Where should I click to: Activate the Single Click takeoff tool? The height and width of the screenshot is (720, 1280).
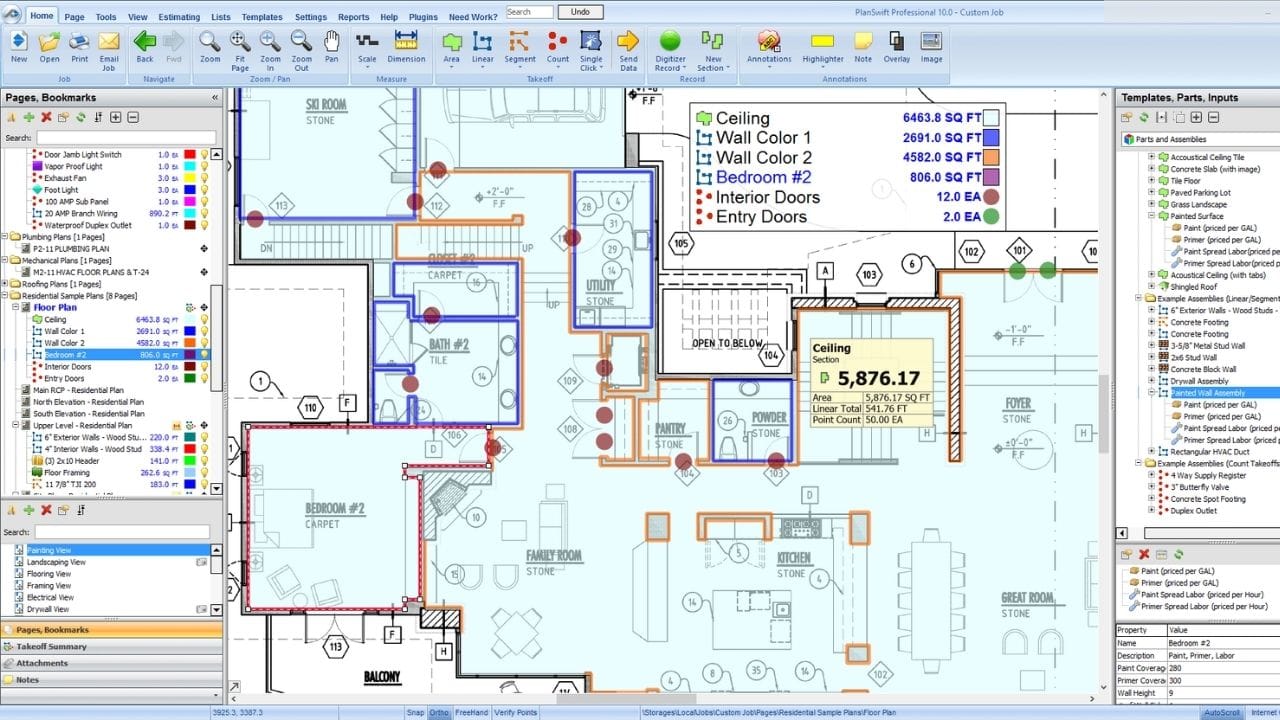(x=591, y=47)
